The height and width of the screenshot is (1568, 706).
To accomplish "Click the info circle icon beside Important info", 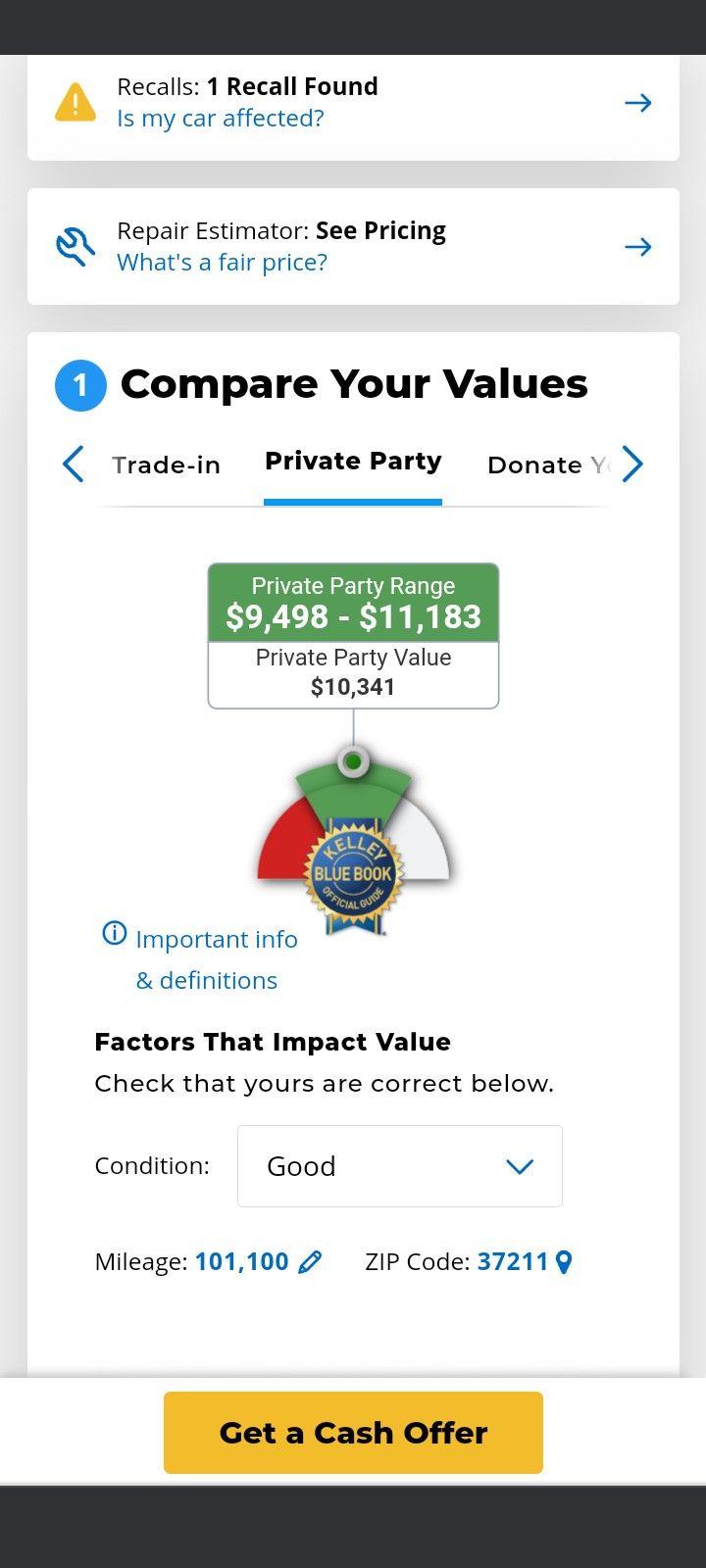I will pyautogui.click(x=115, y=933).
